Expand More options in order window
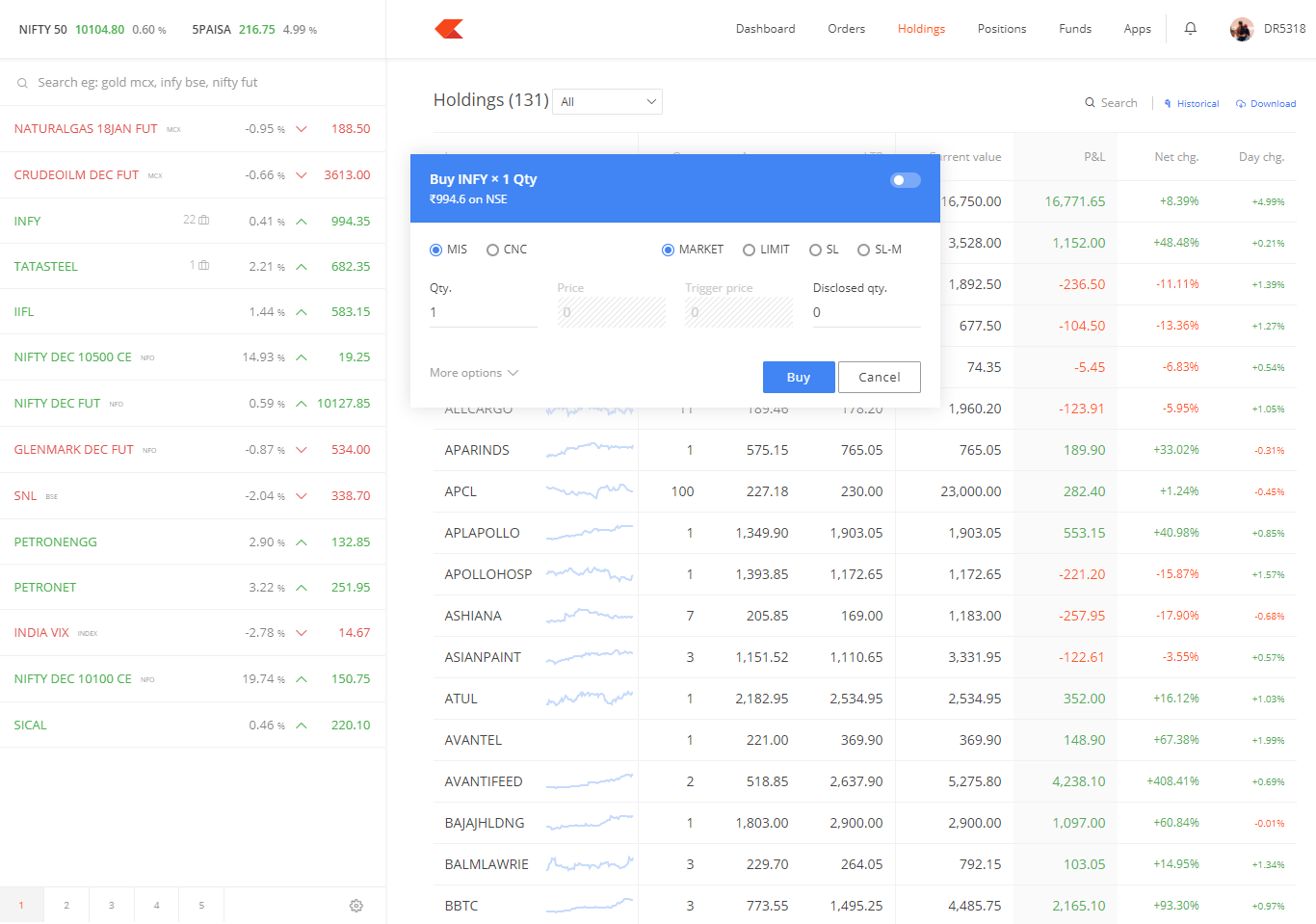This screenshot has height=924, width=1316. [474, 373]
